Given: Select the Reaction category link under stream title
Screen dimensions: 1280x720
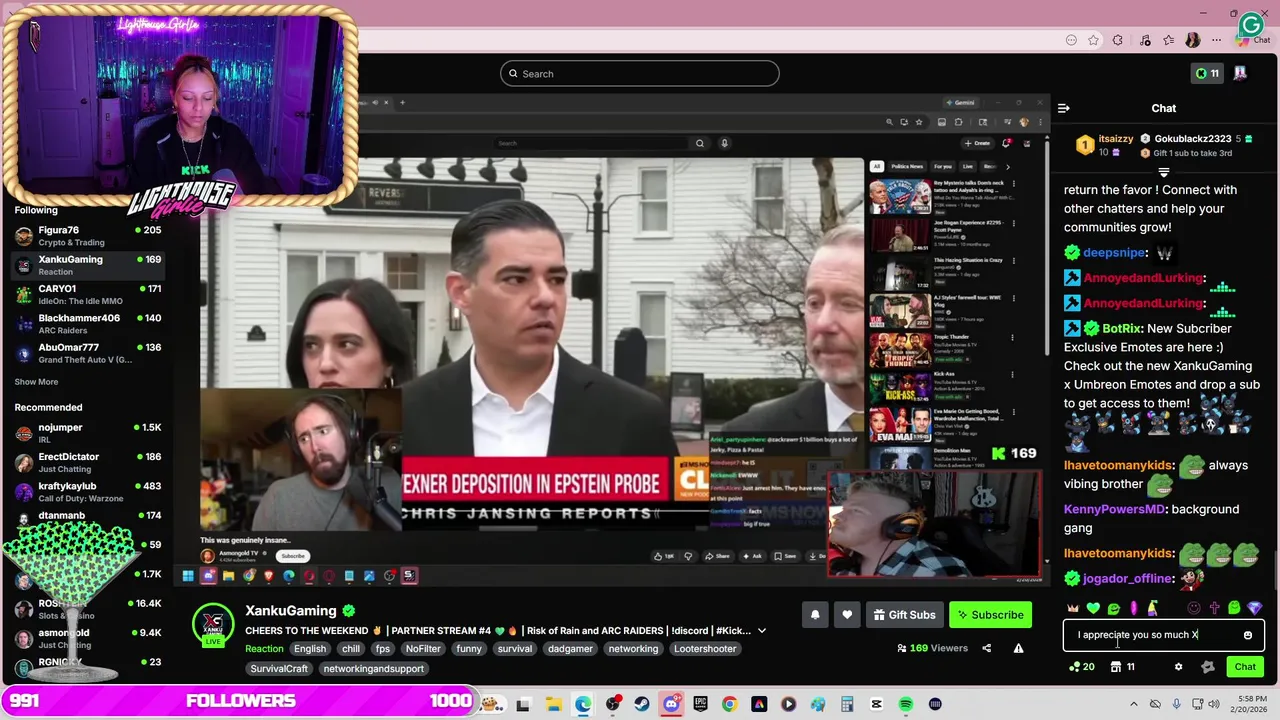Looking at the screenshot, I should [265, 649].
